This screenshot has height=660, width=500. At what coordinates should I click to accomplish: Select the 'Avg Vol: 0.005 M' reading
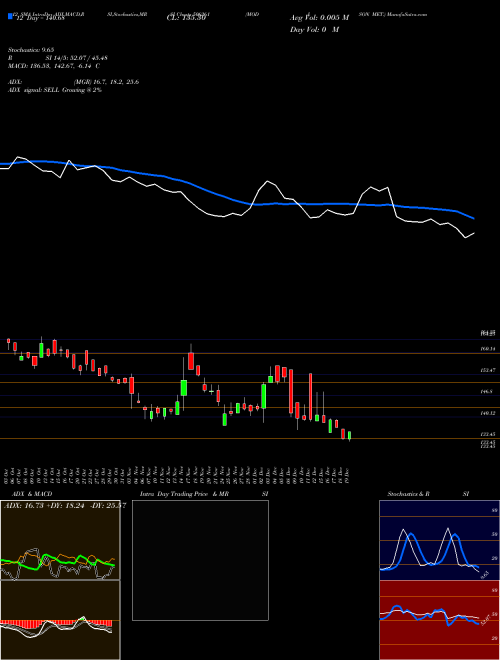coord(319,18)
